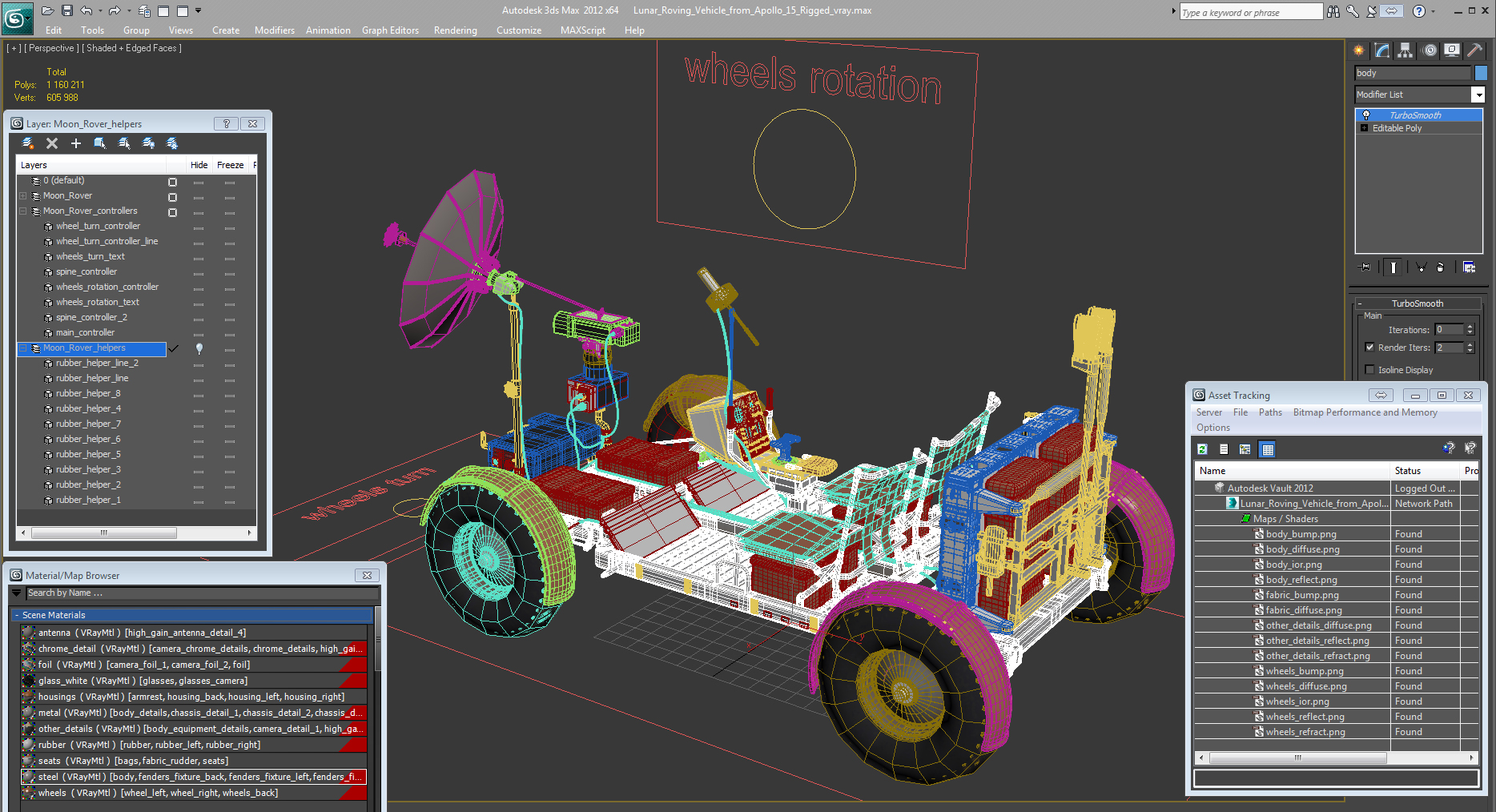Toggle Freeze state for rubber_helper_8 row
The height and width of the screenshot is (812, 1496).
(230, 395)
